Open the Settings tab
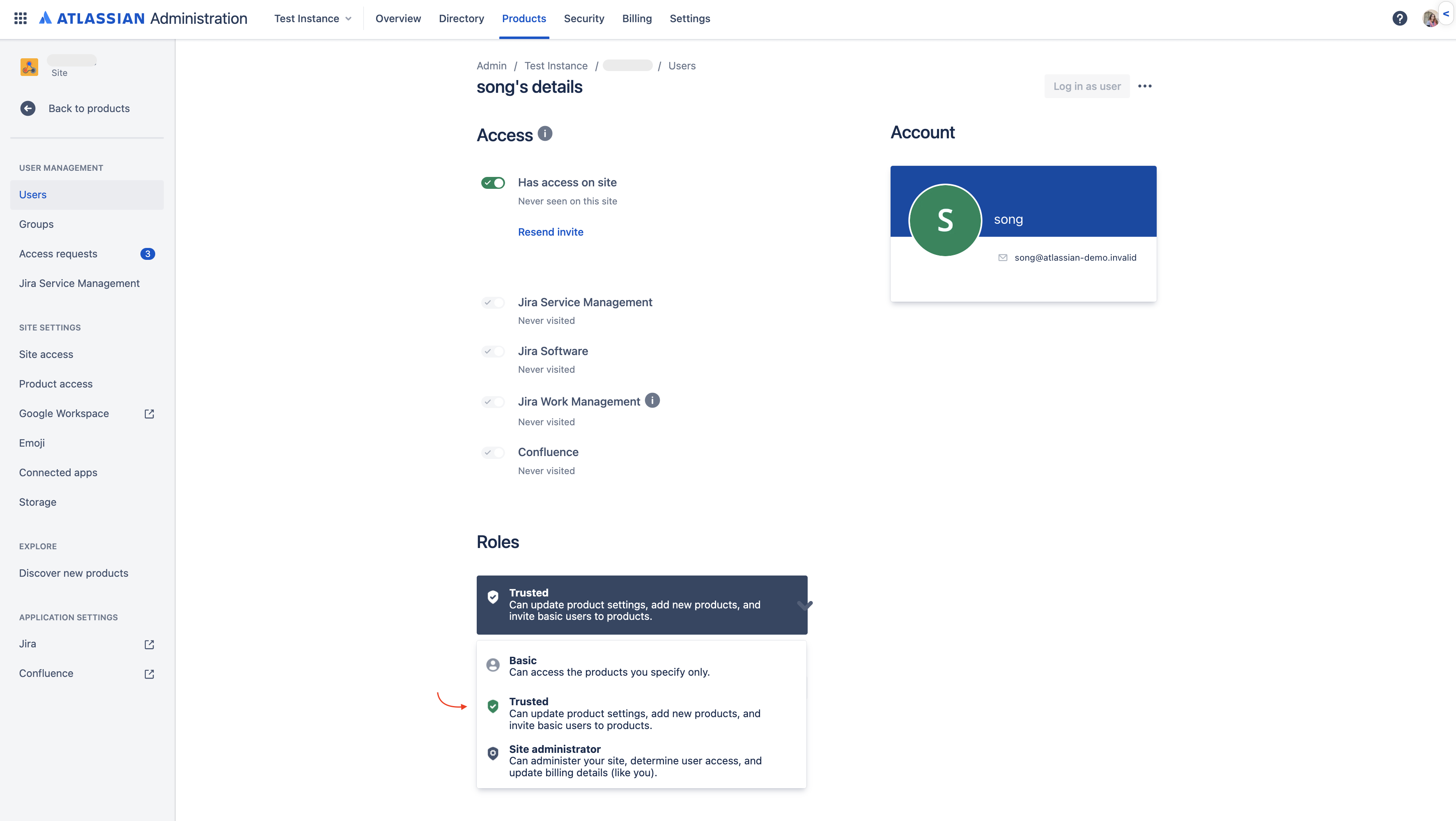 [x=689, y=18]
